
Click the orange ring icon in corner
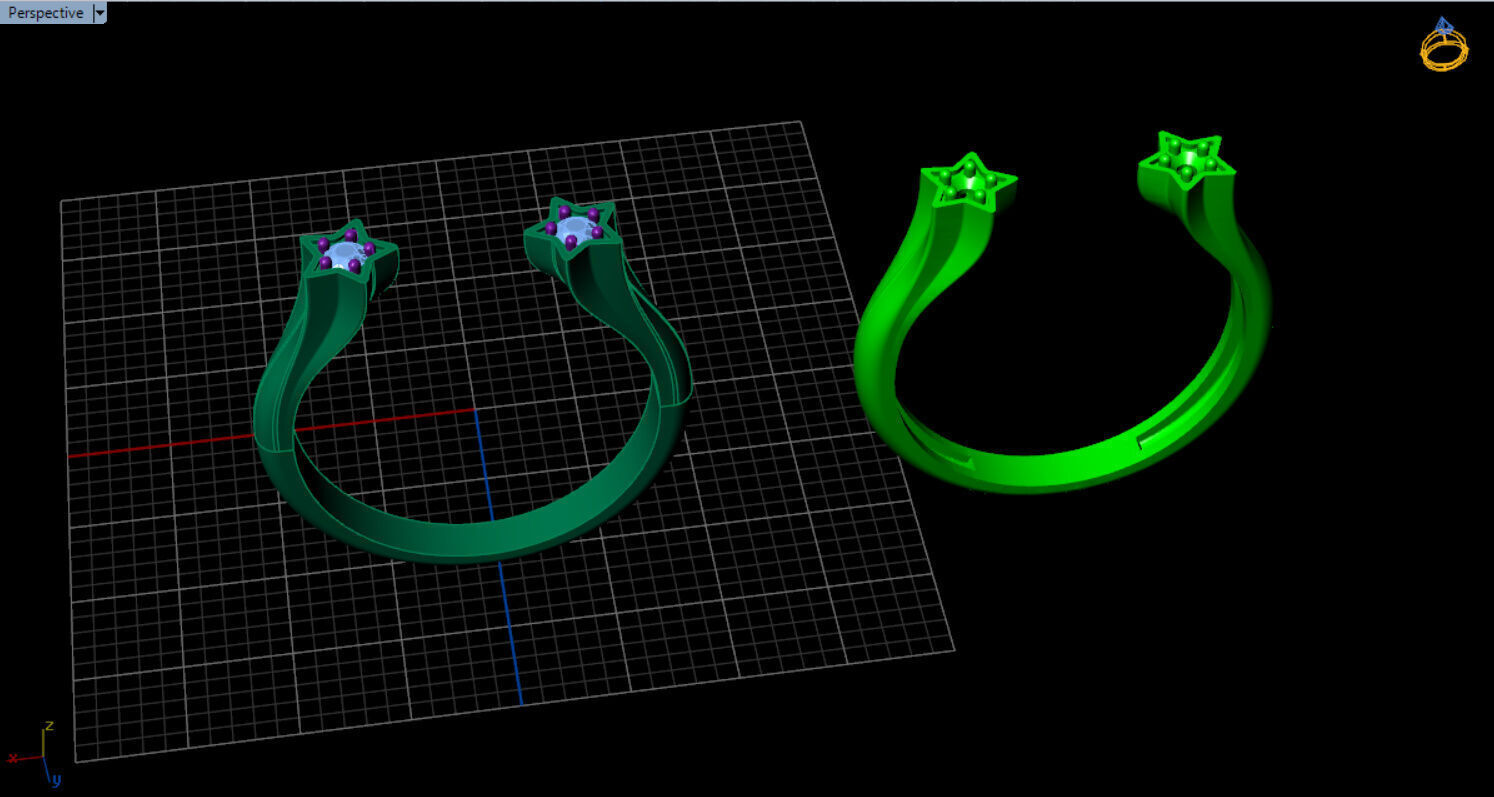(x=1445, y=44)
